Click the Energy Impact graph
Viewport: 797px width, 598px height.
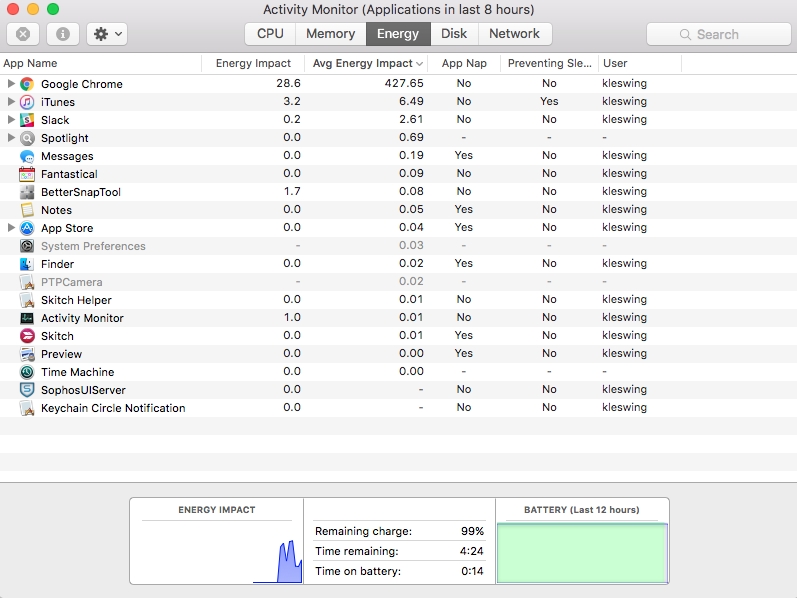point(217,553)
